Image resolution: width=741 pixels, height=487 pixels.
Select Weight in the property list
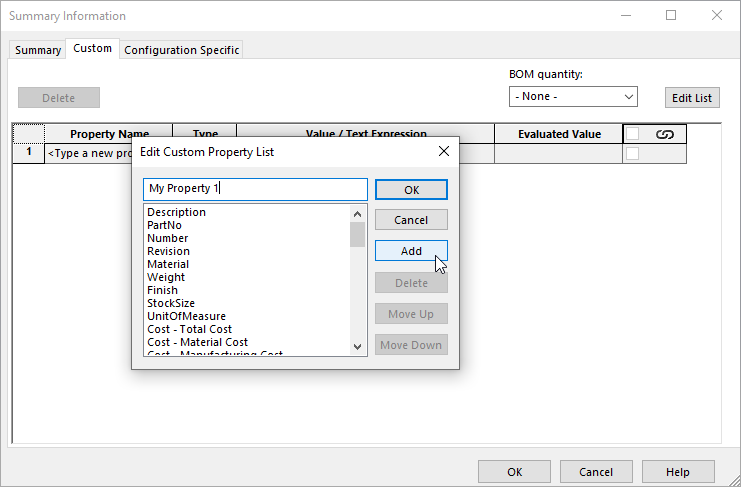(x=165, y=277)
